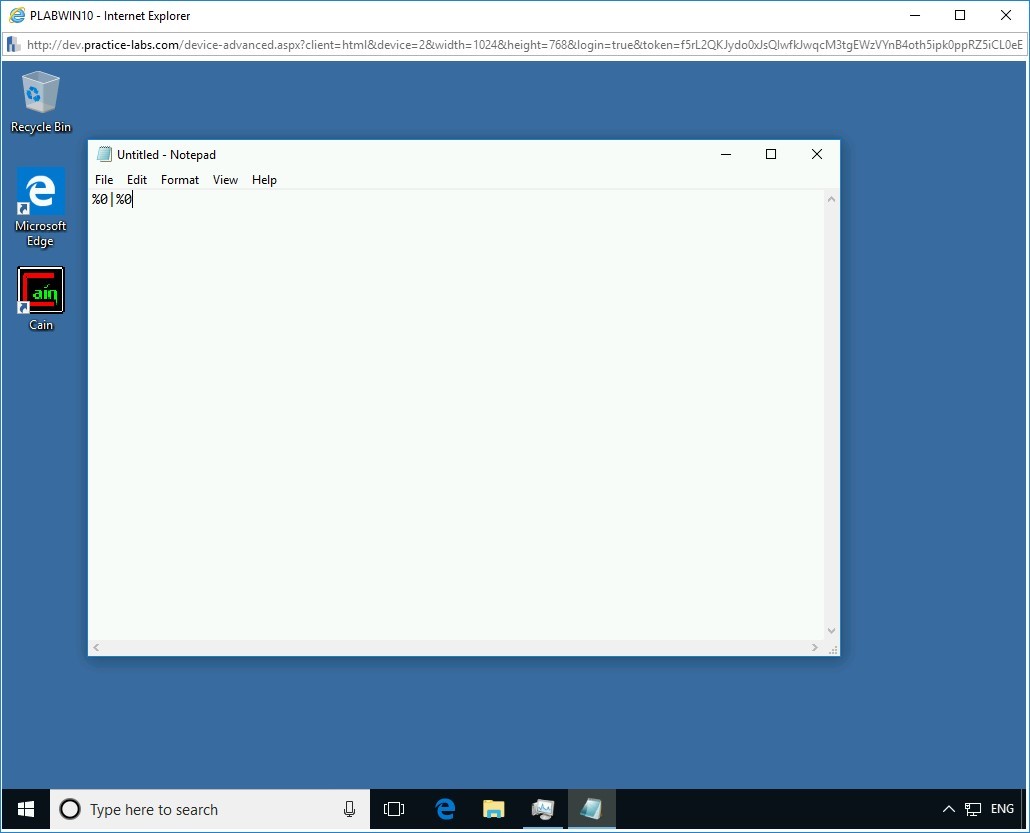Launch Edge from the taskbar
The image size is (1030, 833).
point(443,809)
